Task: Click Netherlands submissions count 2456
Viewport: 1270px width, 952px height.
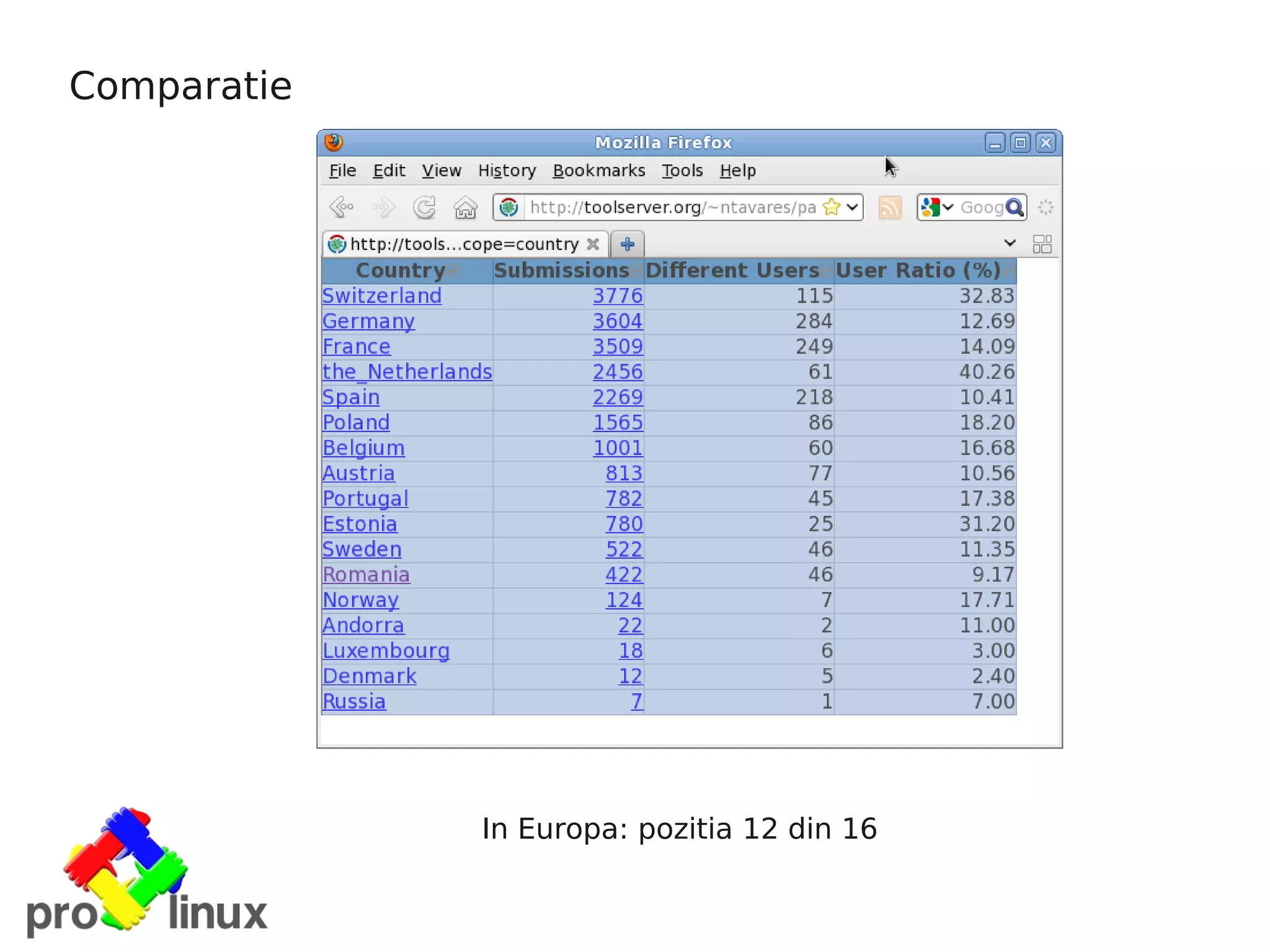Action: point(618,372)
